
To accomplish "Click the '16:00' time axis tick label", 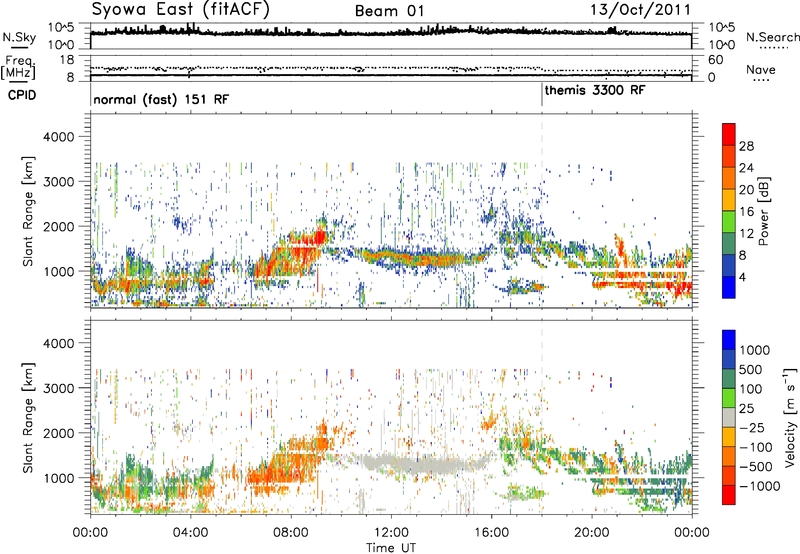I will [x=491, y=533].
